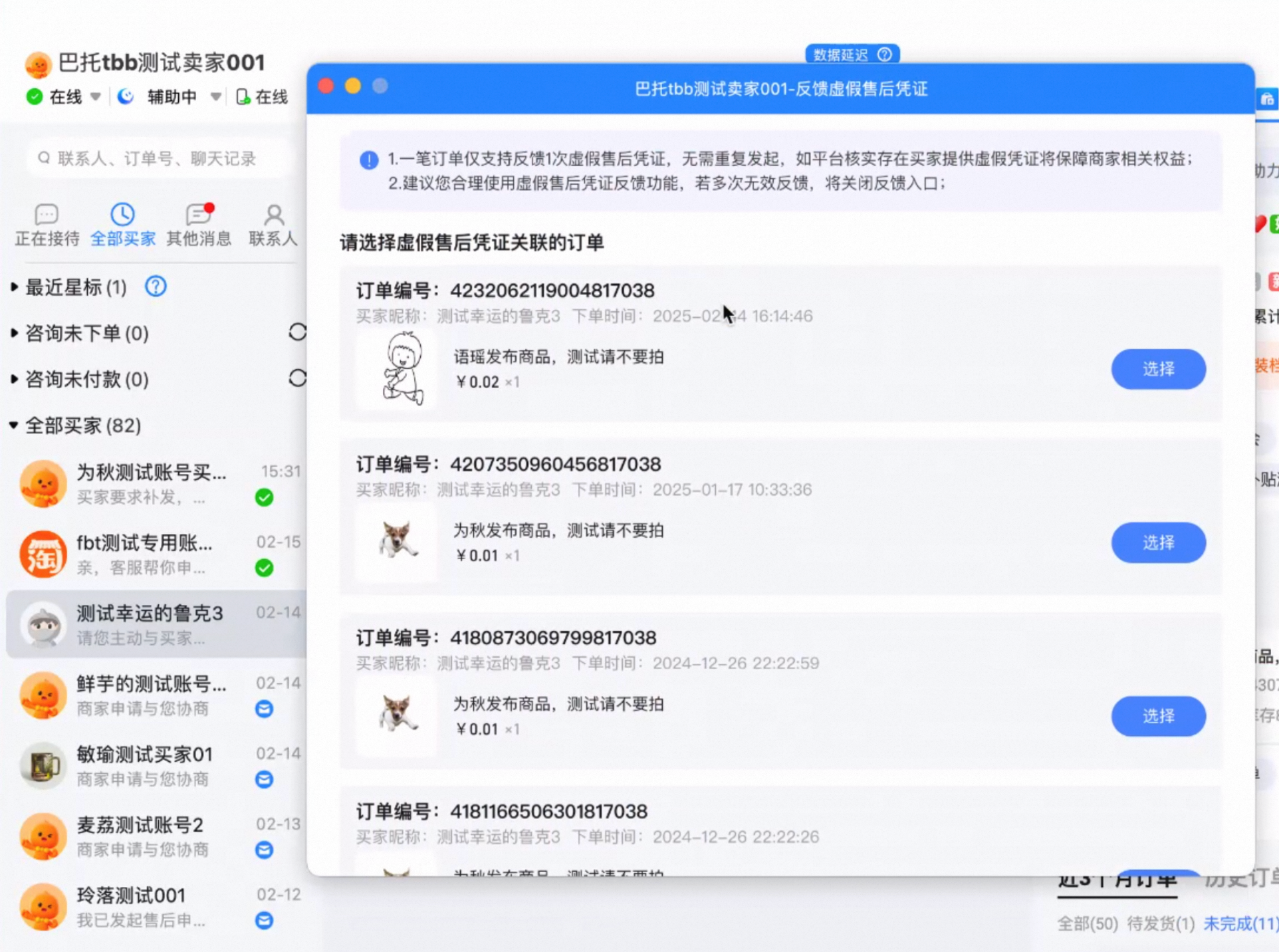This screenshot has width=1279, height=952.
Task: Click the blue message icon for 敏瑜测试买家01
Action: click(264, 779)
